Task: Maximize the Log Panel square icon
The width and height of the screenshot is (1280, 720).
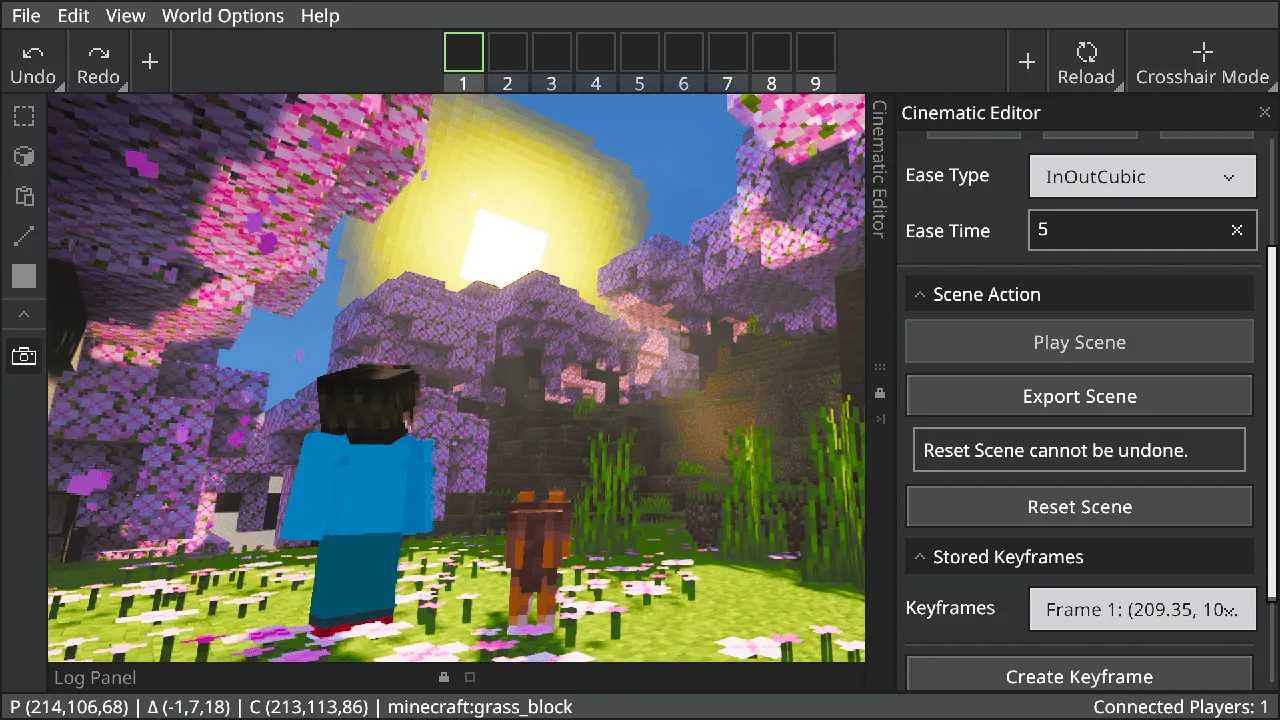Action: tap(469, 678)
